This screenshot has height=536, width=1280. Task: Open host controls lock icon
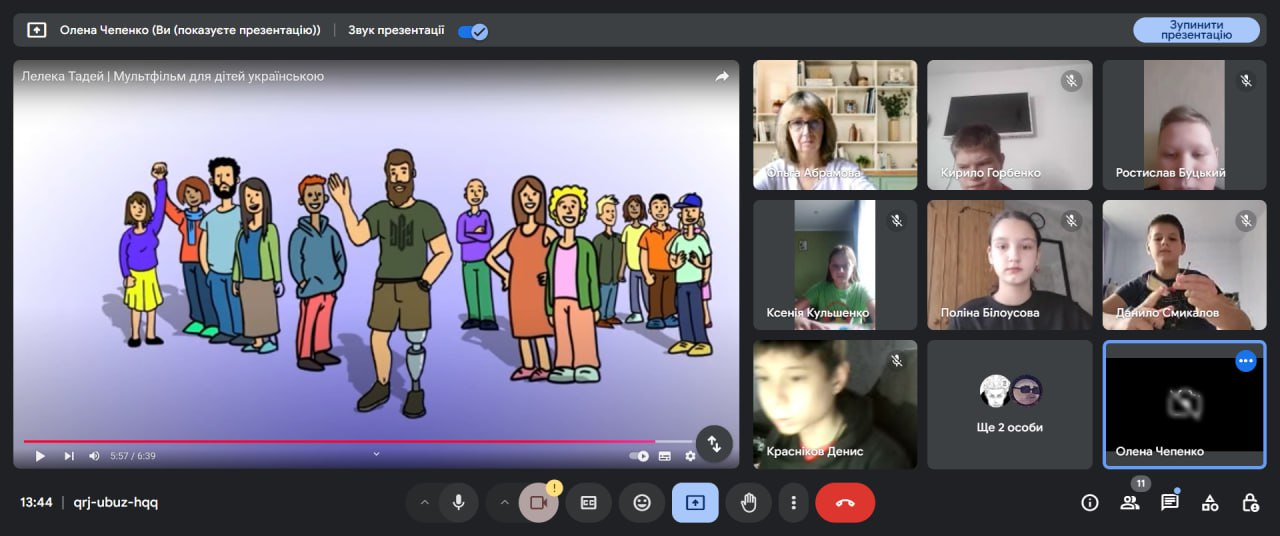coord(1250,502)
